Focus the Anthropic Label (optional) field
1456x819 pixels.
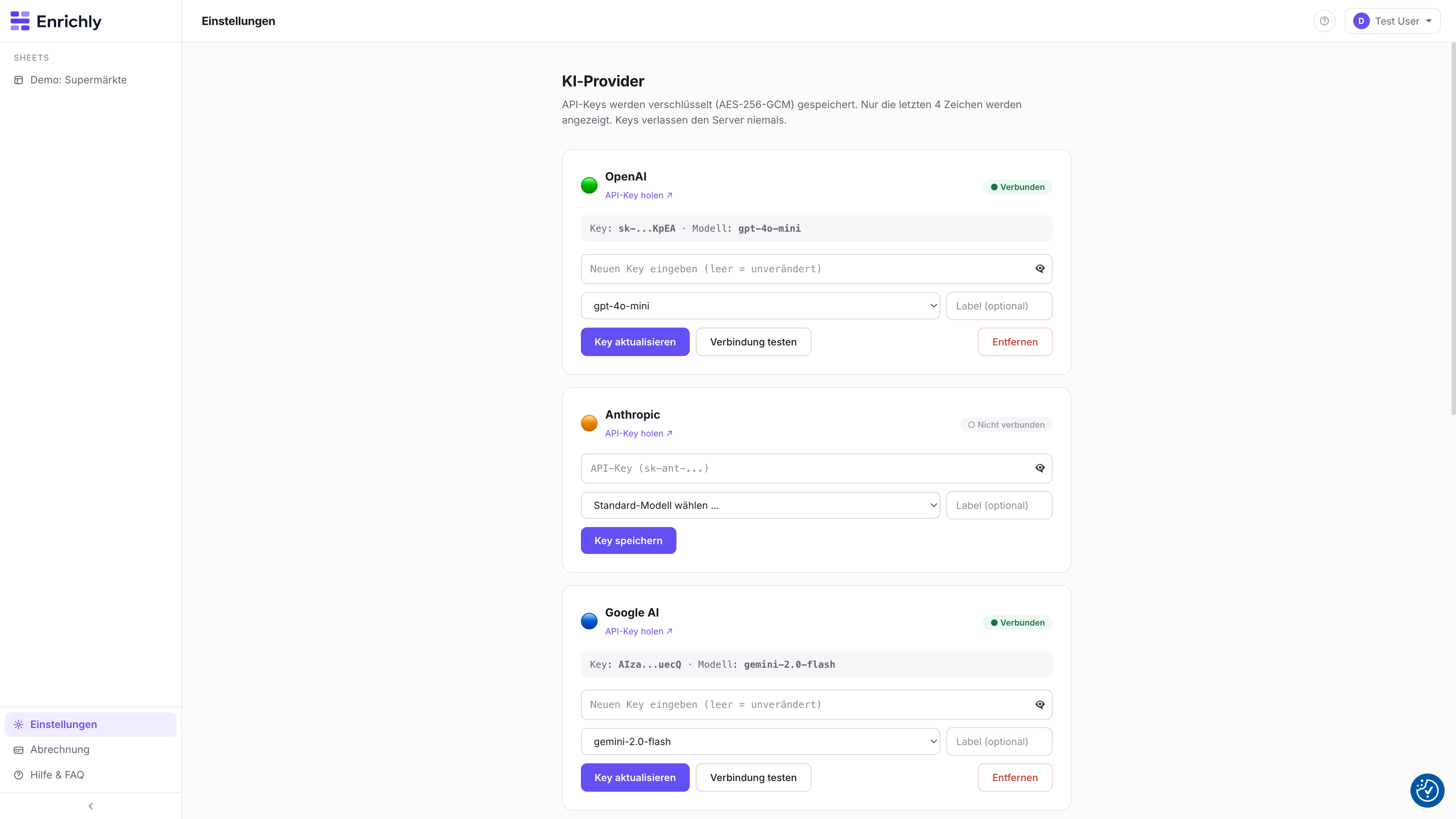click(999, 505)
